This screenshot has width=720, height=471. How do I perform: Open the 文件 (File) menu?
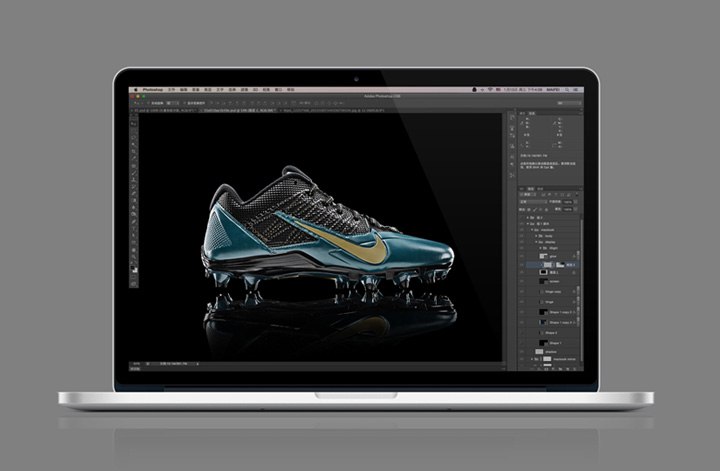(171, 90)
